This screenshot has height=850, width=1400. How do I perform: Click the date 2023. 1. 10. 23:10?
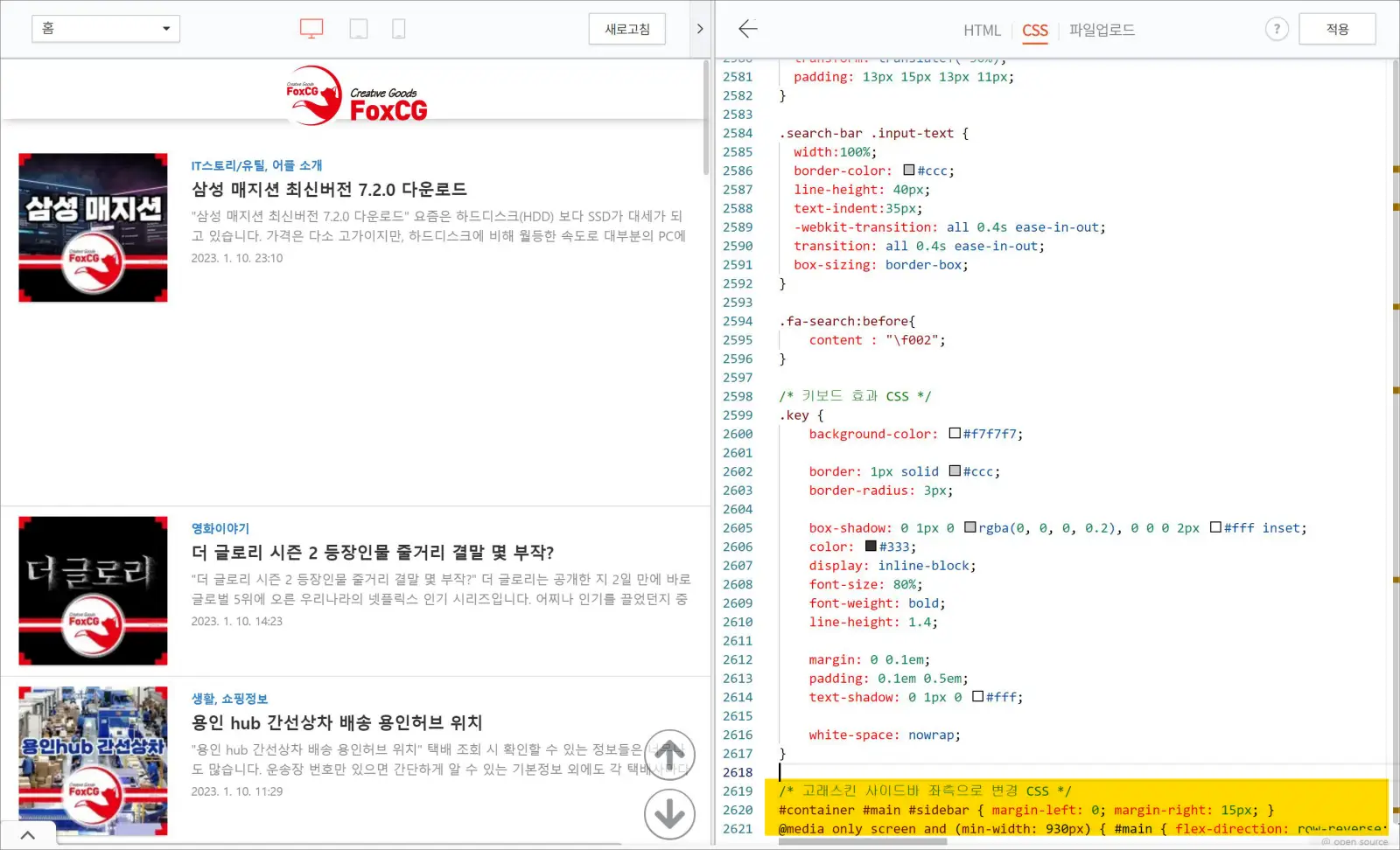tap(237, 258)
